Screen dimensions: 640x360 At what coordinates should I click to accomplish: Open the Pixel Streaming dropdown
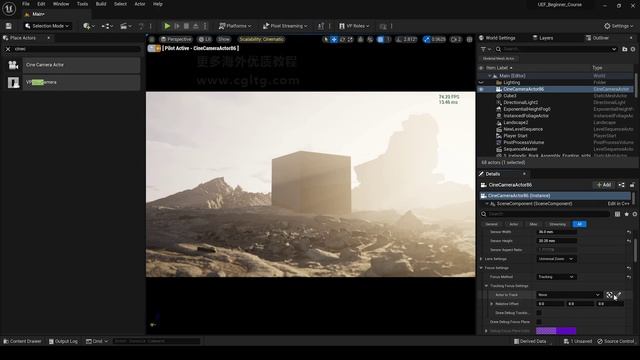click(x=285, y=26)
